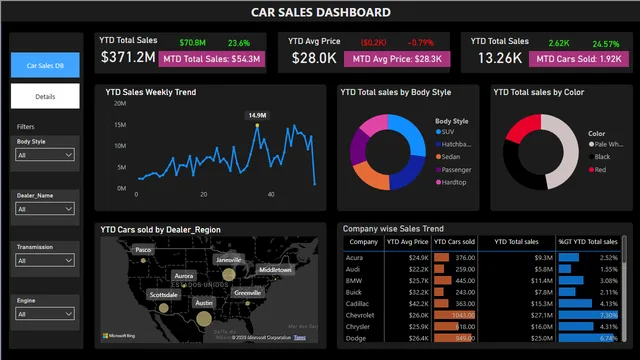Open the Car Sales DB page button
The height and width of the screenshot is (360, 640).
[45, 65]
